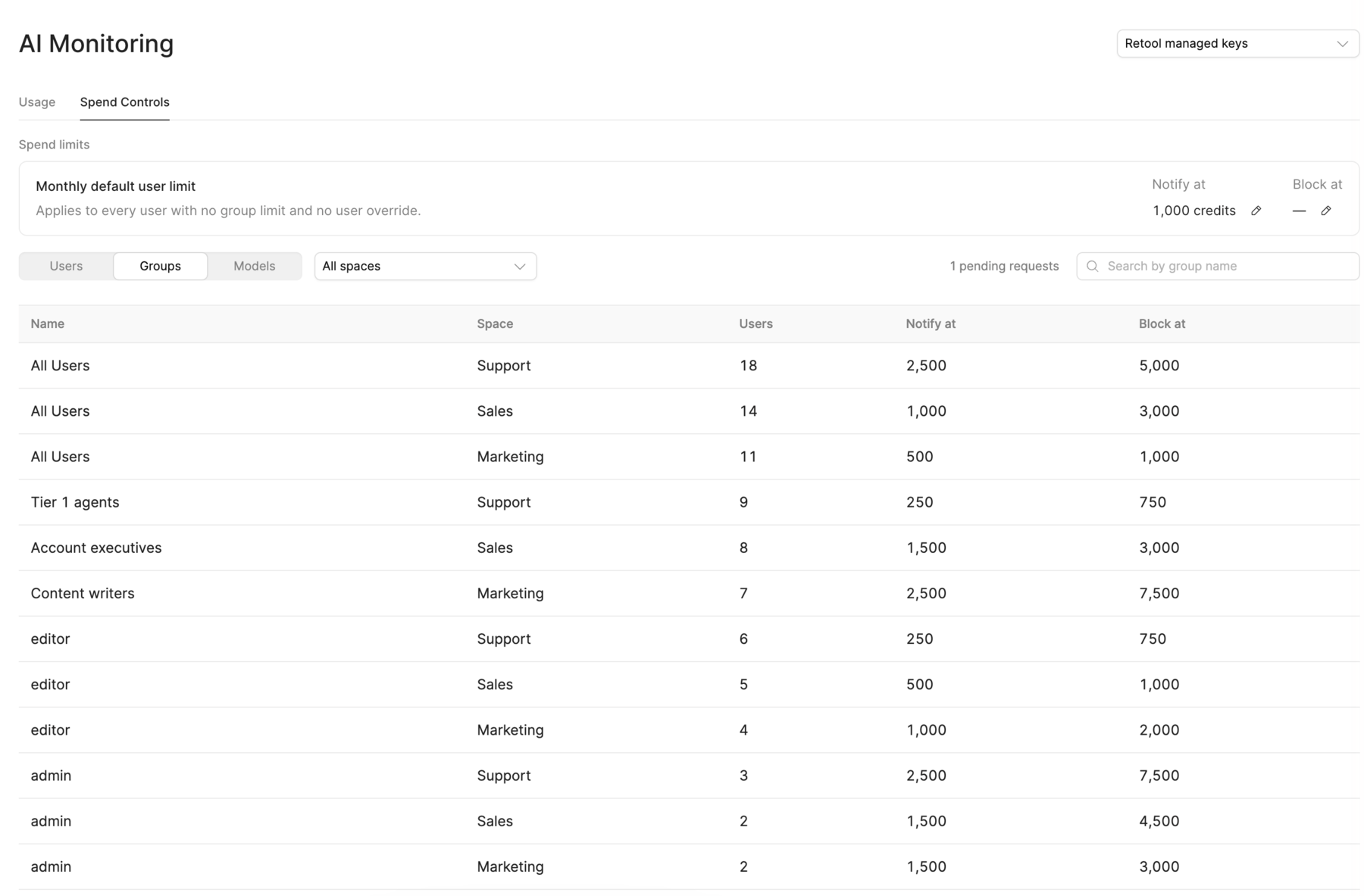Click 7,500 block limit for Content writers
Viewport: 1364px width, 896px height.
pyautogui.click(x=1159, y=593)
